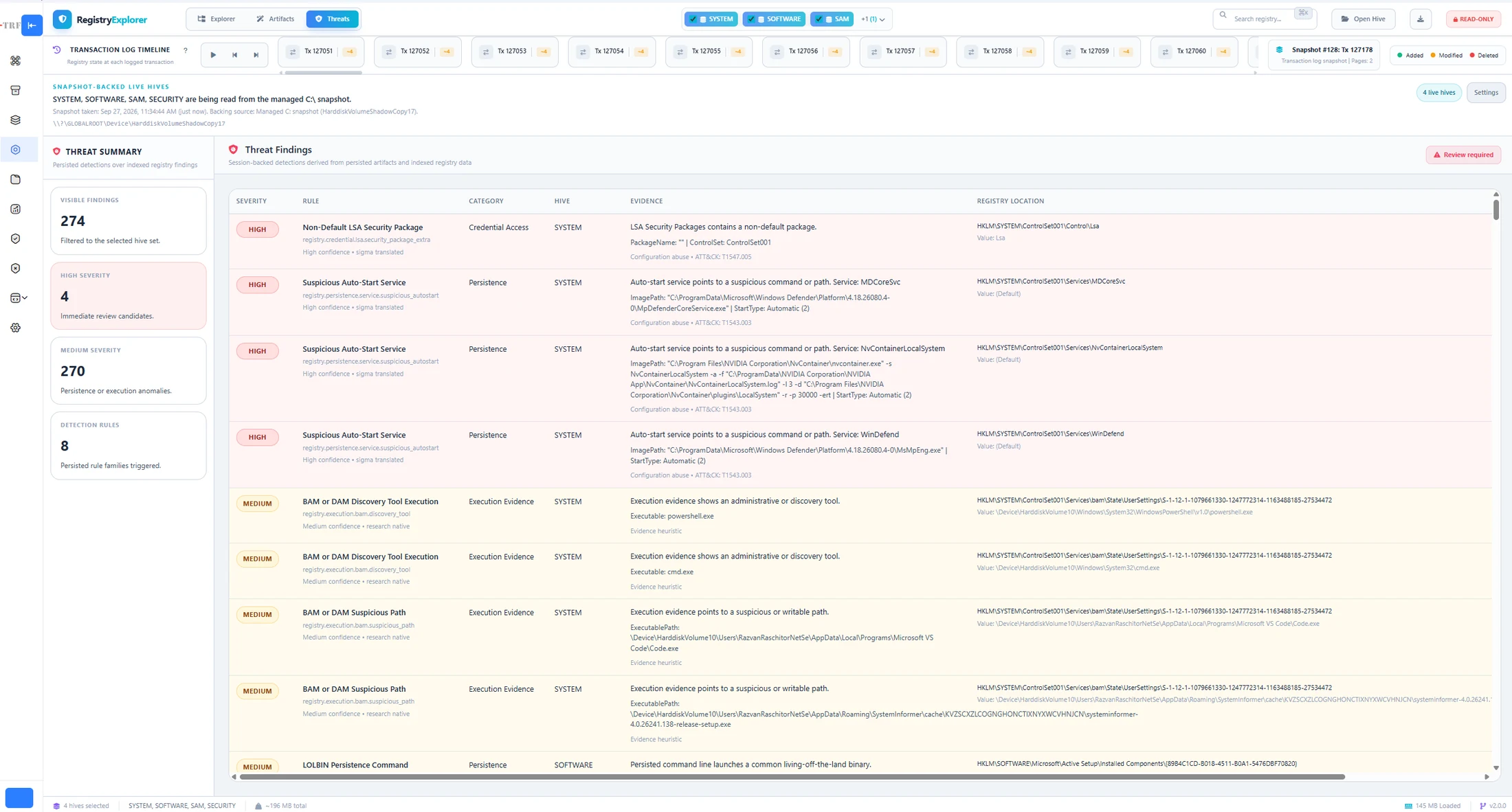Click the stacked layers sidebar icon
Viewport: 1512px width, 812px height.
click(16, 120)
